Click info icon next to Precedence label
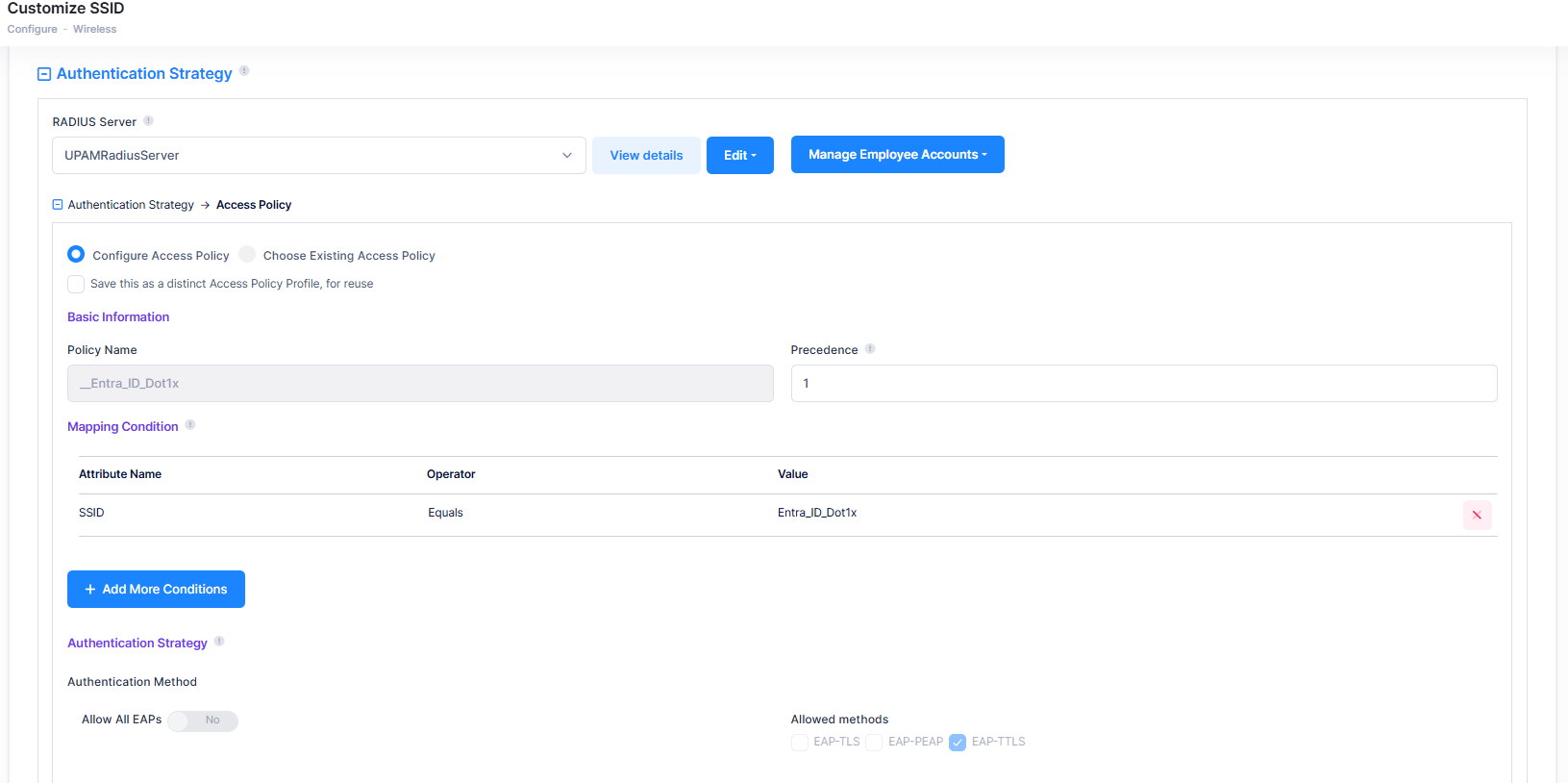Image resolution: width=1568 pixels, height=783 pixels. 870,348
